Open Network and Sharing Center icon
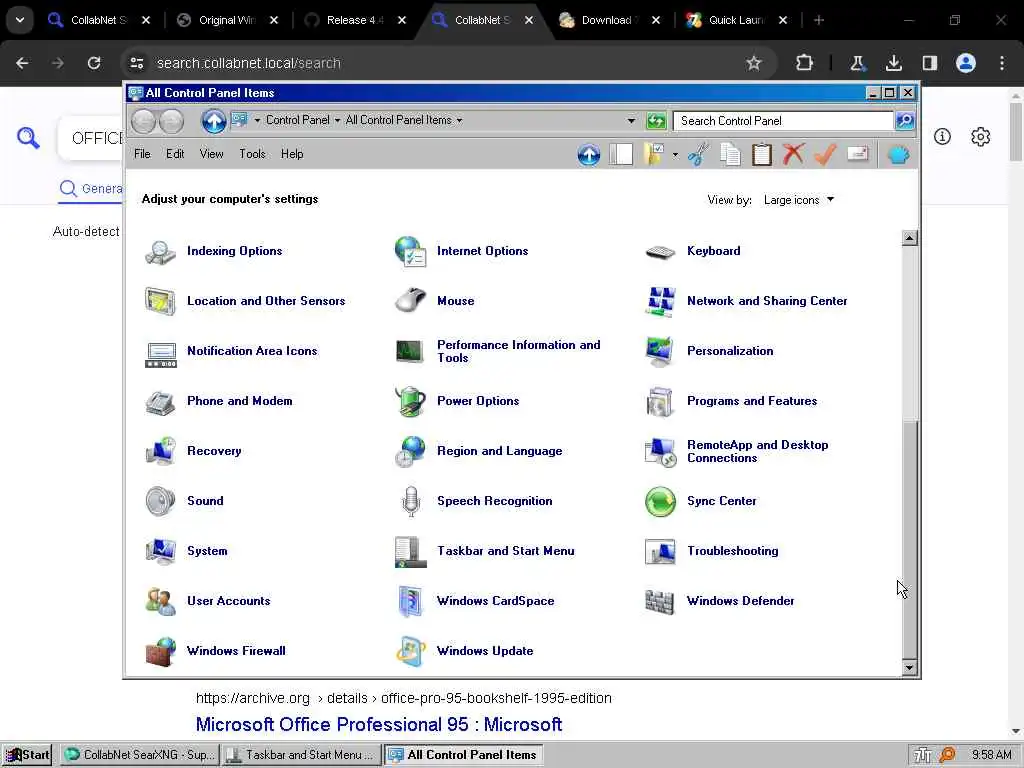This screenshot has width=1024, height=768. pyautogui.click(x=660, y=301)
